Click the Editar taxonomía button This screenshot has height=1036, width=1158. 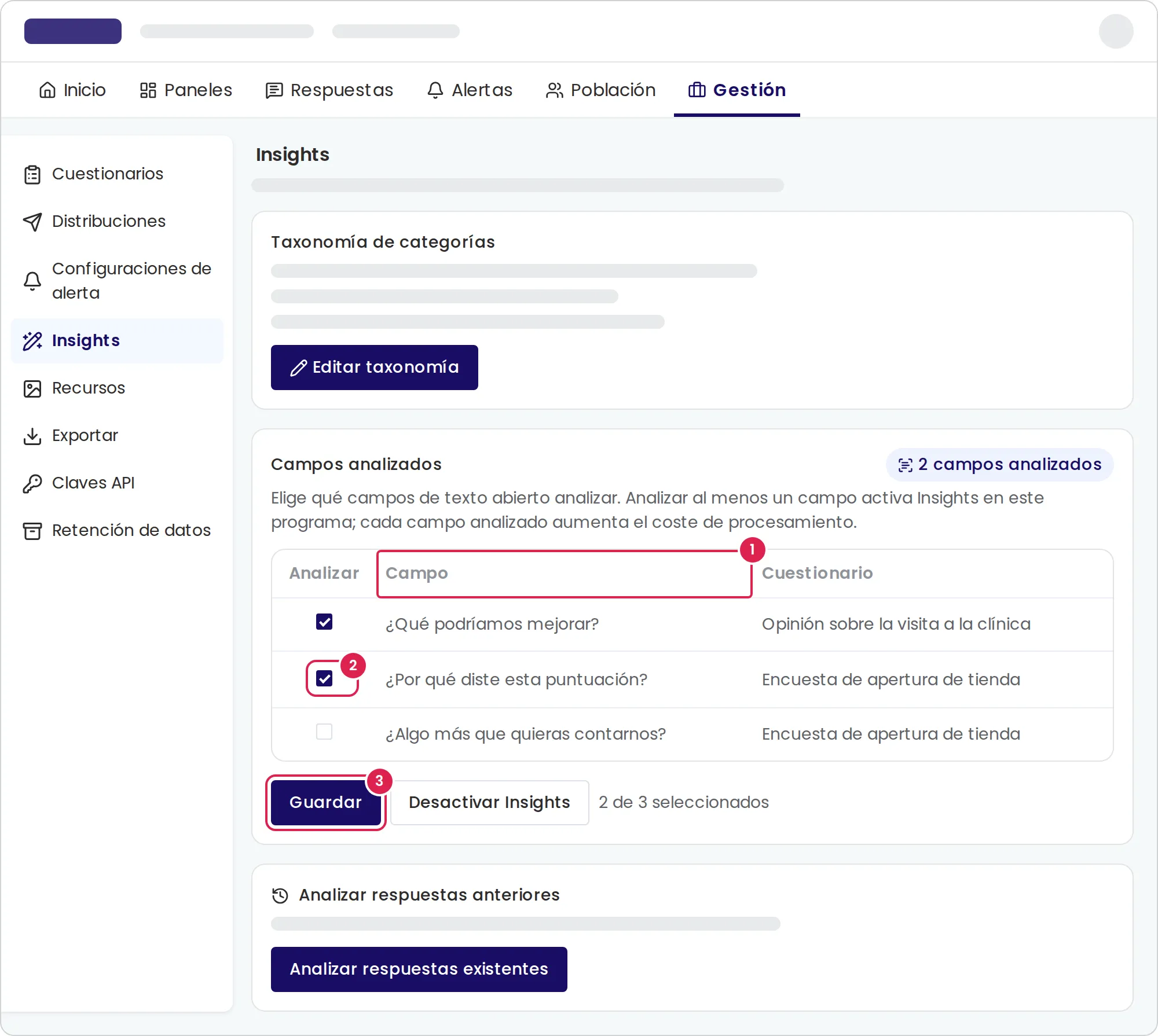[375, 368]
